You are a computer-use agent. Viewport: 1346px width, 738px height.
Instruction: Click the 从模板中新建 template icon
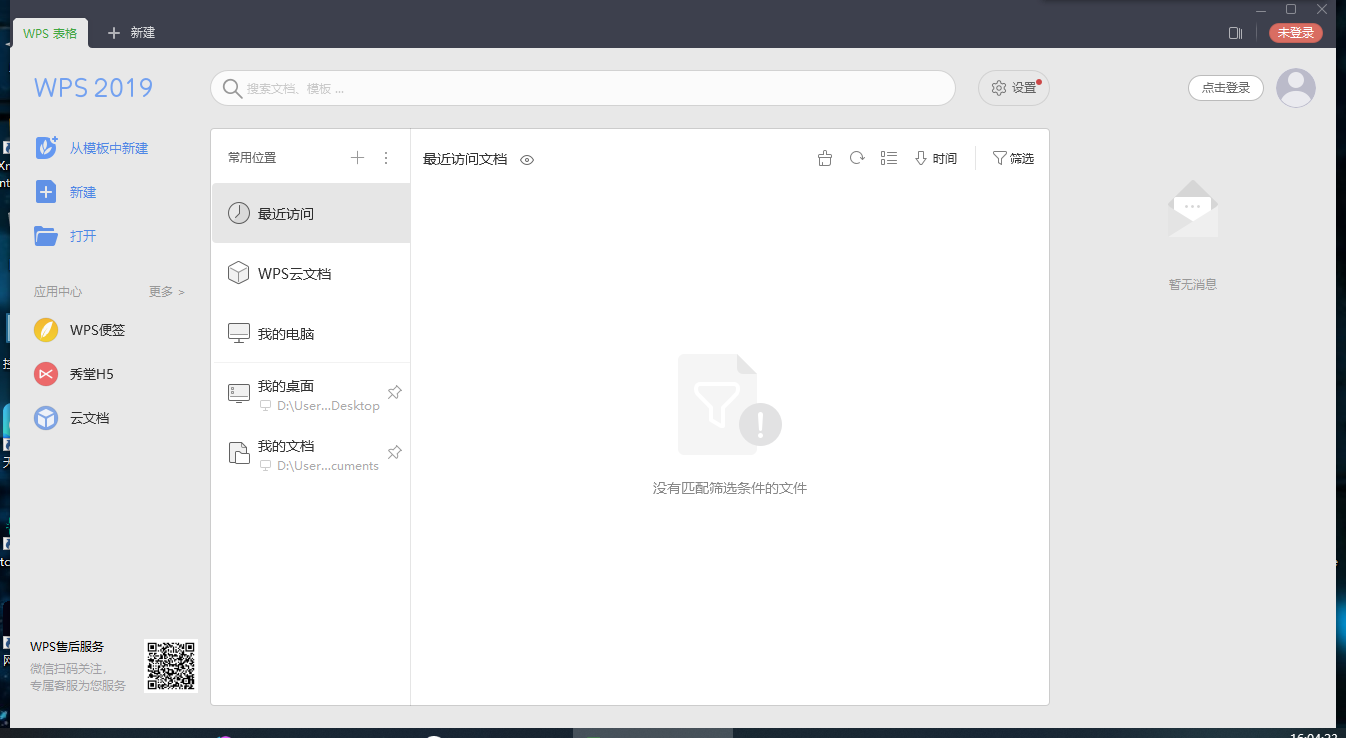pyautogui.click(x=46, y=148)
